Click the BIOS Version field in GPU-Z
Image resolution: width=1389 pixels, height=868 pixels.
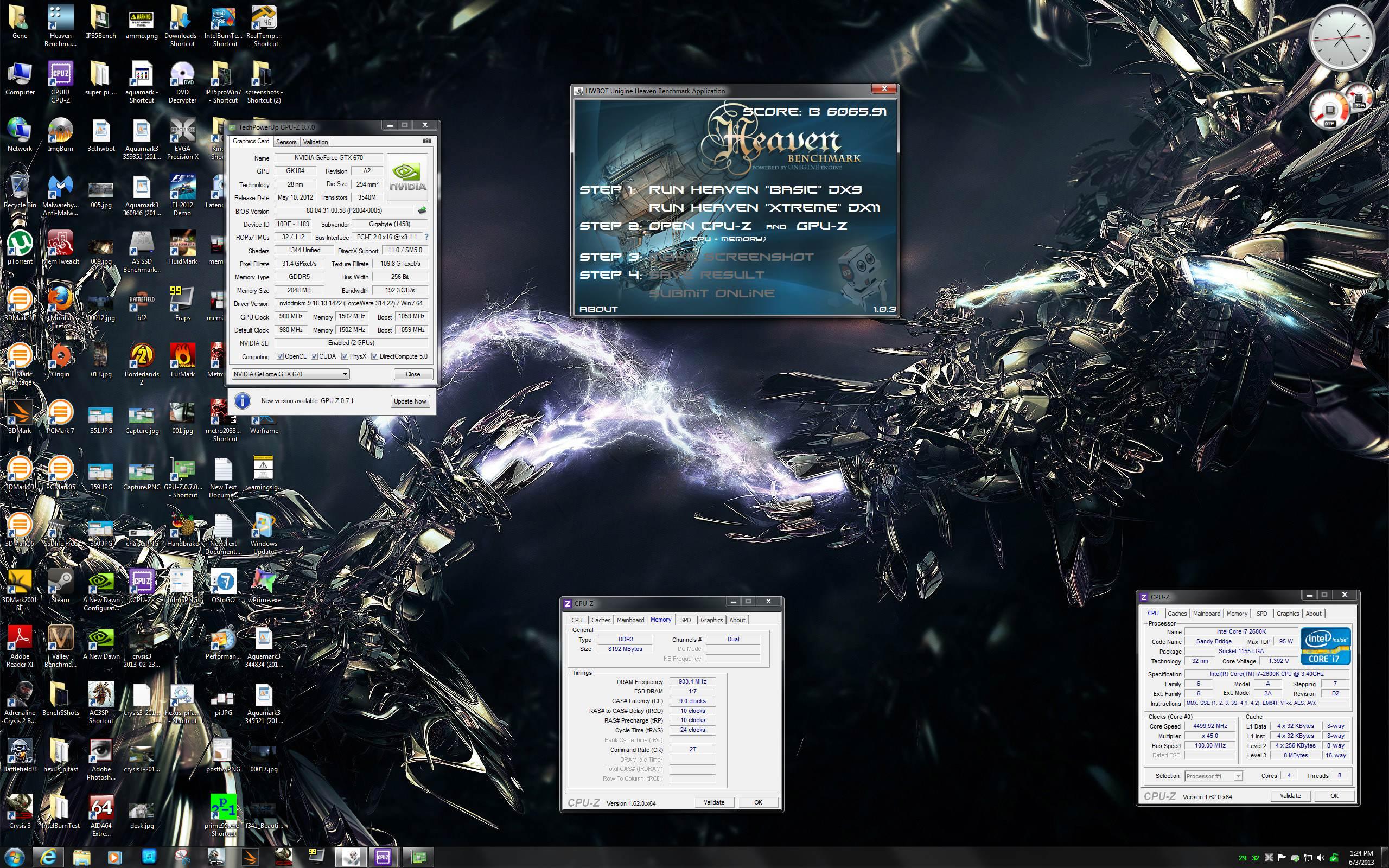click(x=345, y=210)
